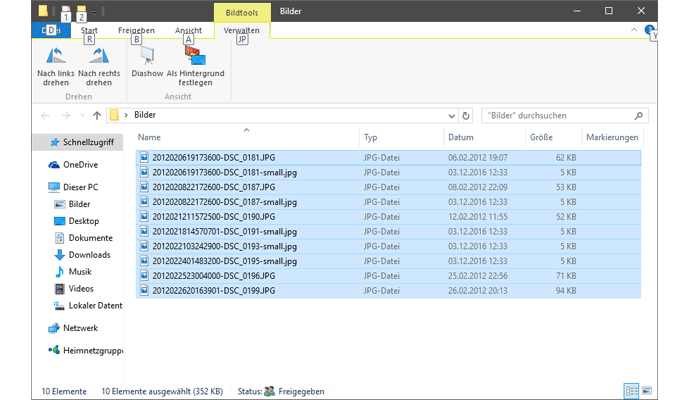Select Downloads folder in sidebar
Screen dimensions: 688x400
tap(88, 255)
